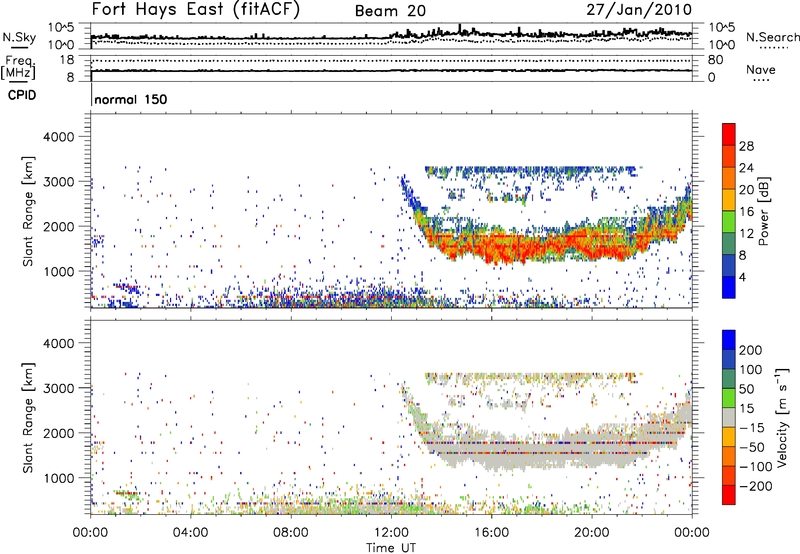Click the 'Freq. [MHz]' axis label
Screen dimensions: 800x554
click(18, 67)
